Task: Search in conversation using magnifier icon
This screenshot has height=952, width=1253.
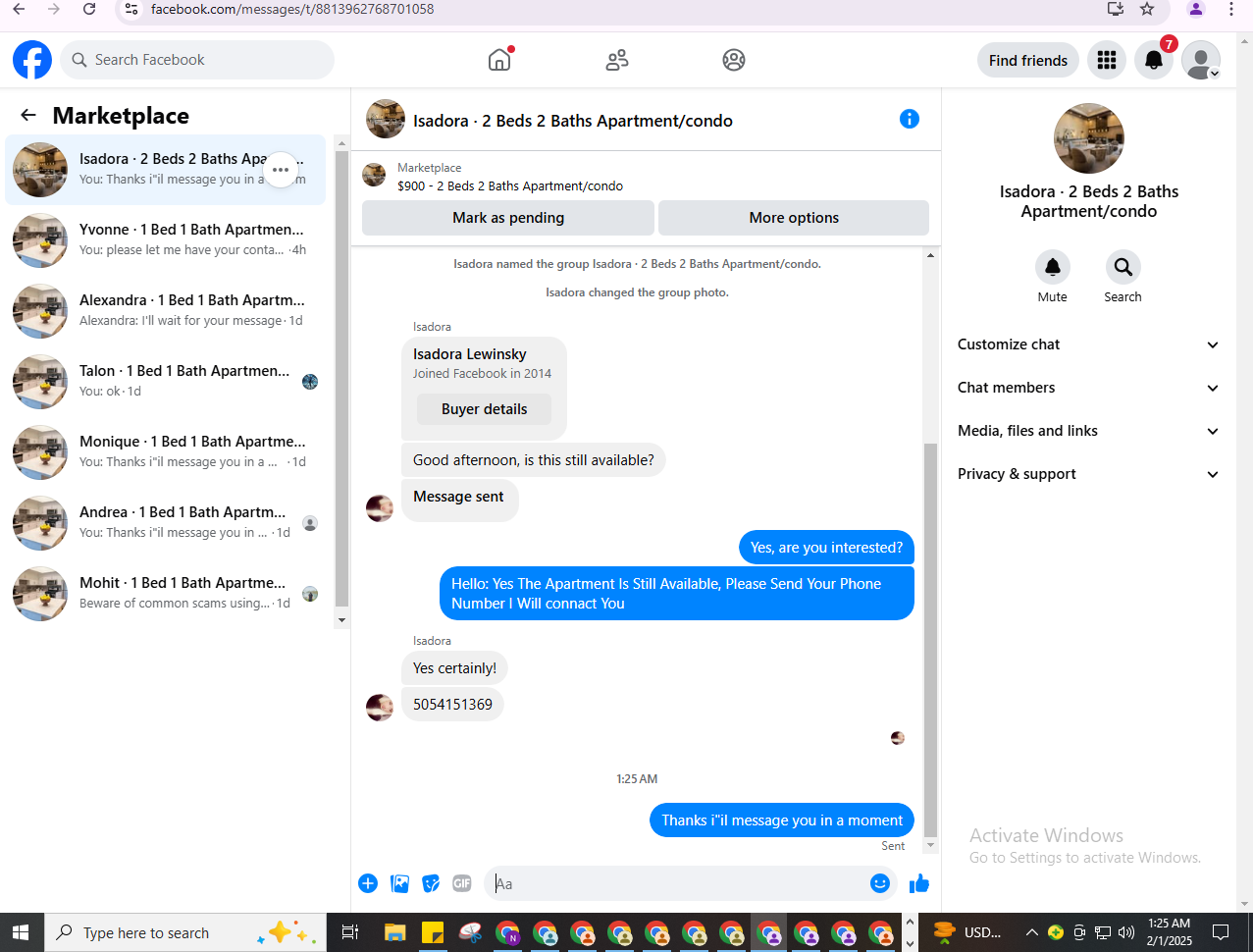Action: click(x=1122, y=267)
